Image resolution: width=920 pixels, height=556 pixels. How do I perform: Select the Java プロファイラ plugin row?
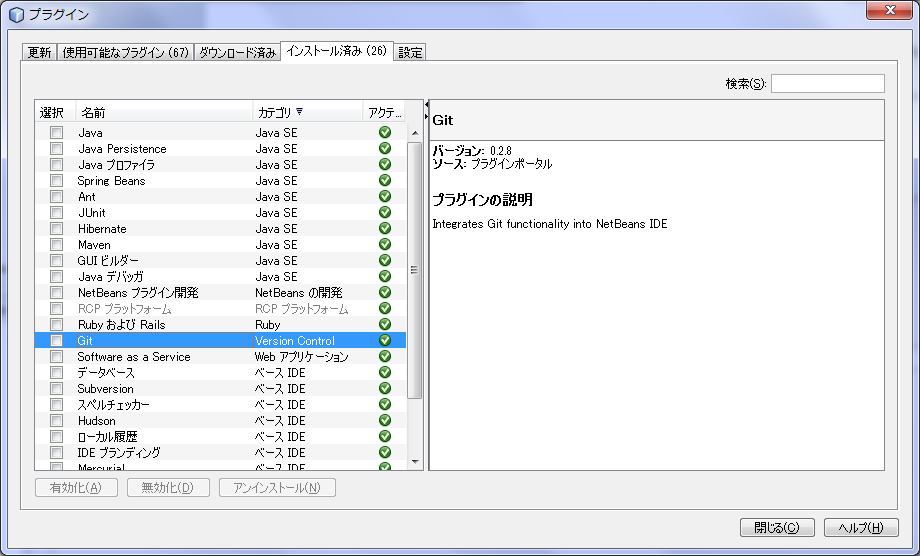coord(220,164)
